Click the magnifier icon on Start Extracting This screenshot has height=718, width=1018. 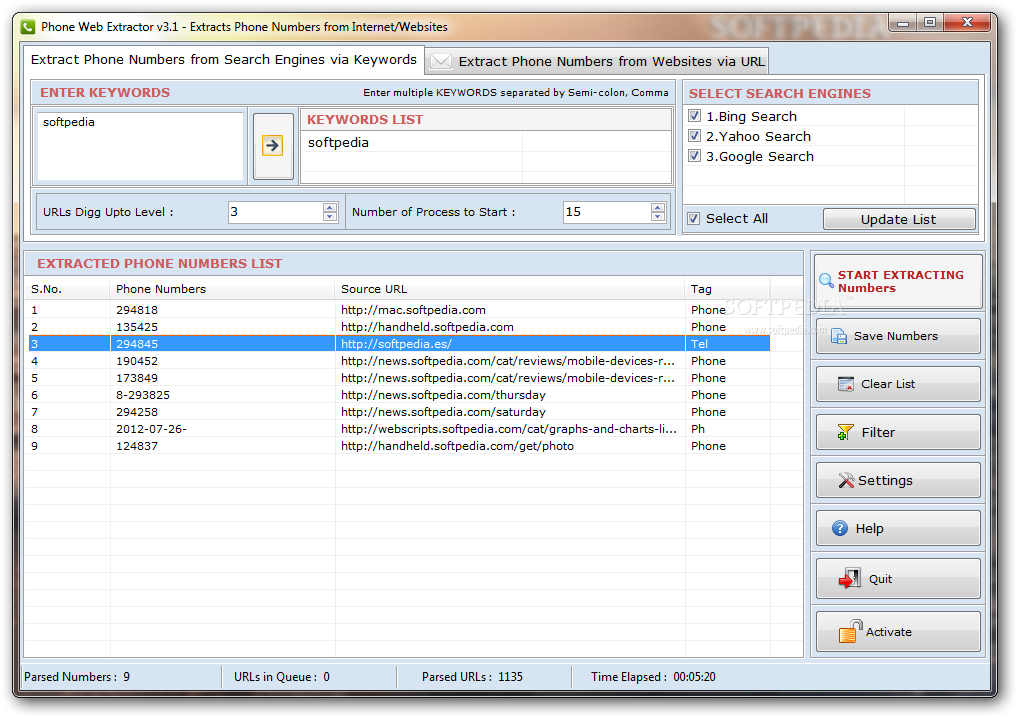point(826,280)
